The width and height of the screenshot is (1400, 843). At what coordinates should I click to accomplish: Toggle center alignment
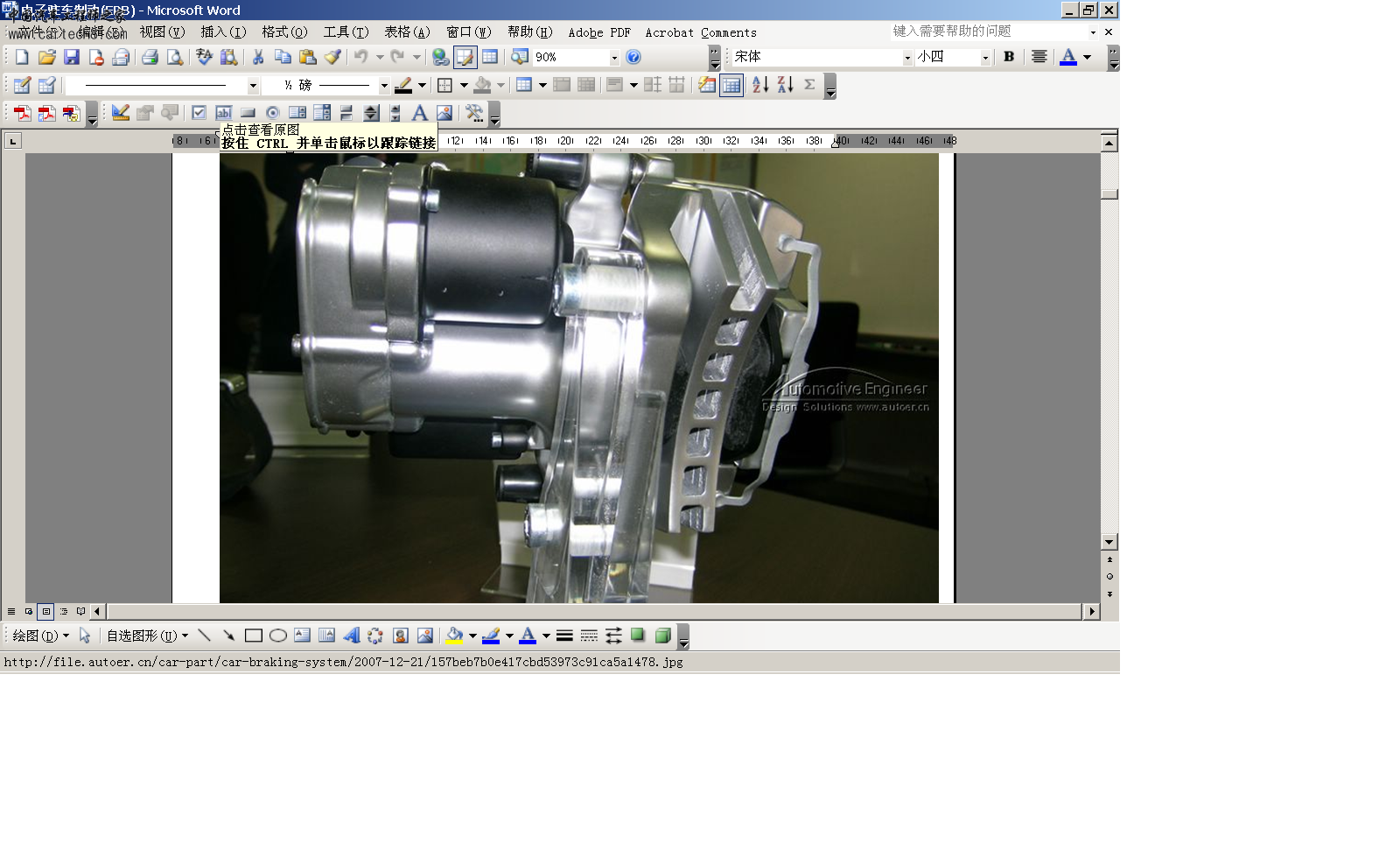1039,57
